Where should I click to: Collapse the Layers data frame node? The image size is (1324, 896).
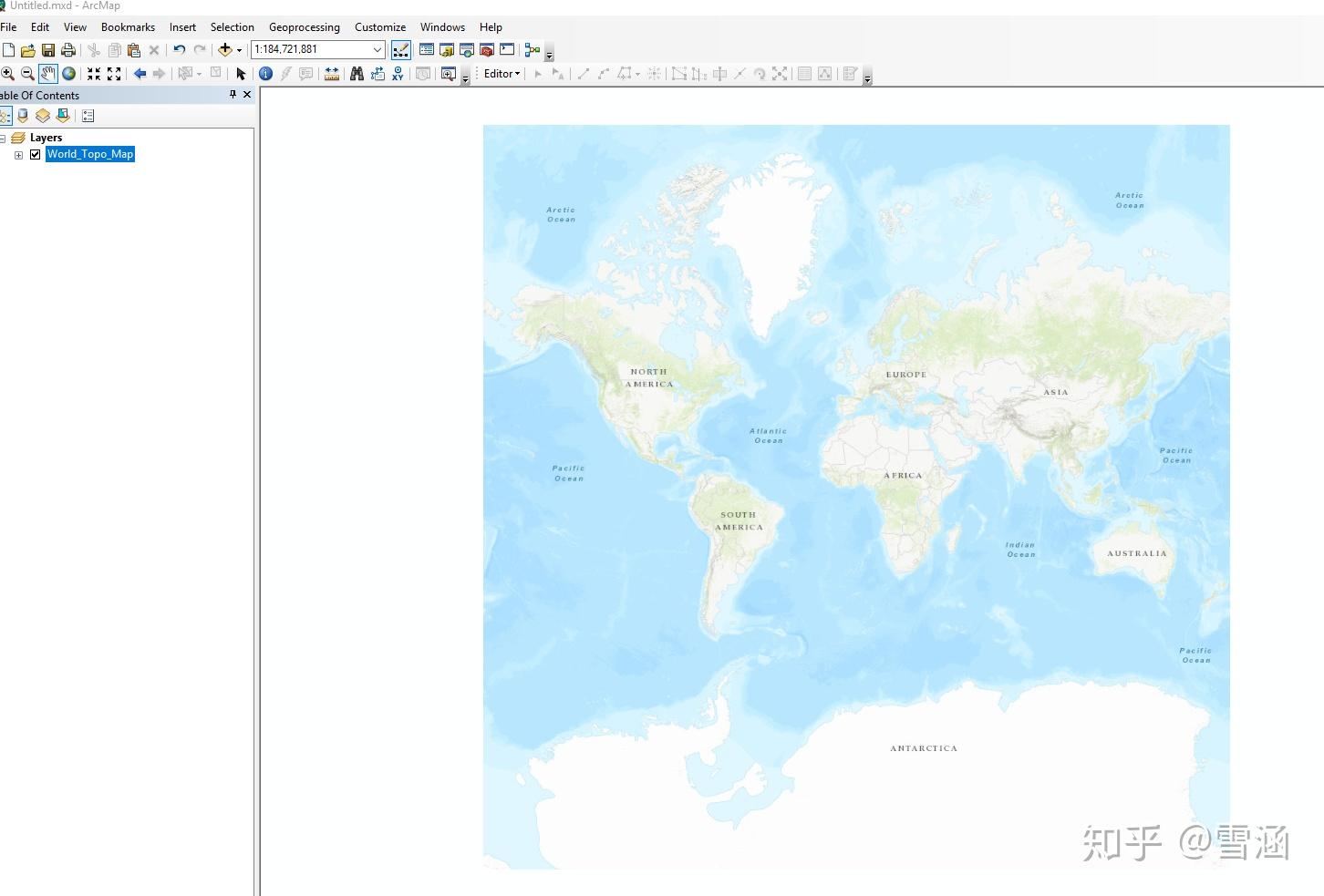3,139
